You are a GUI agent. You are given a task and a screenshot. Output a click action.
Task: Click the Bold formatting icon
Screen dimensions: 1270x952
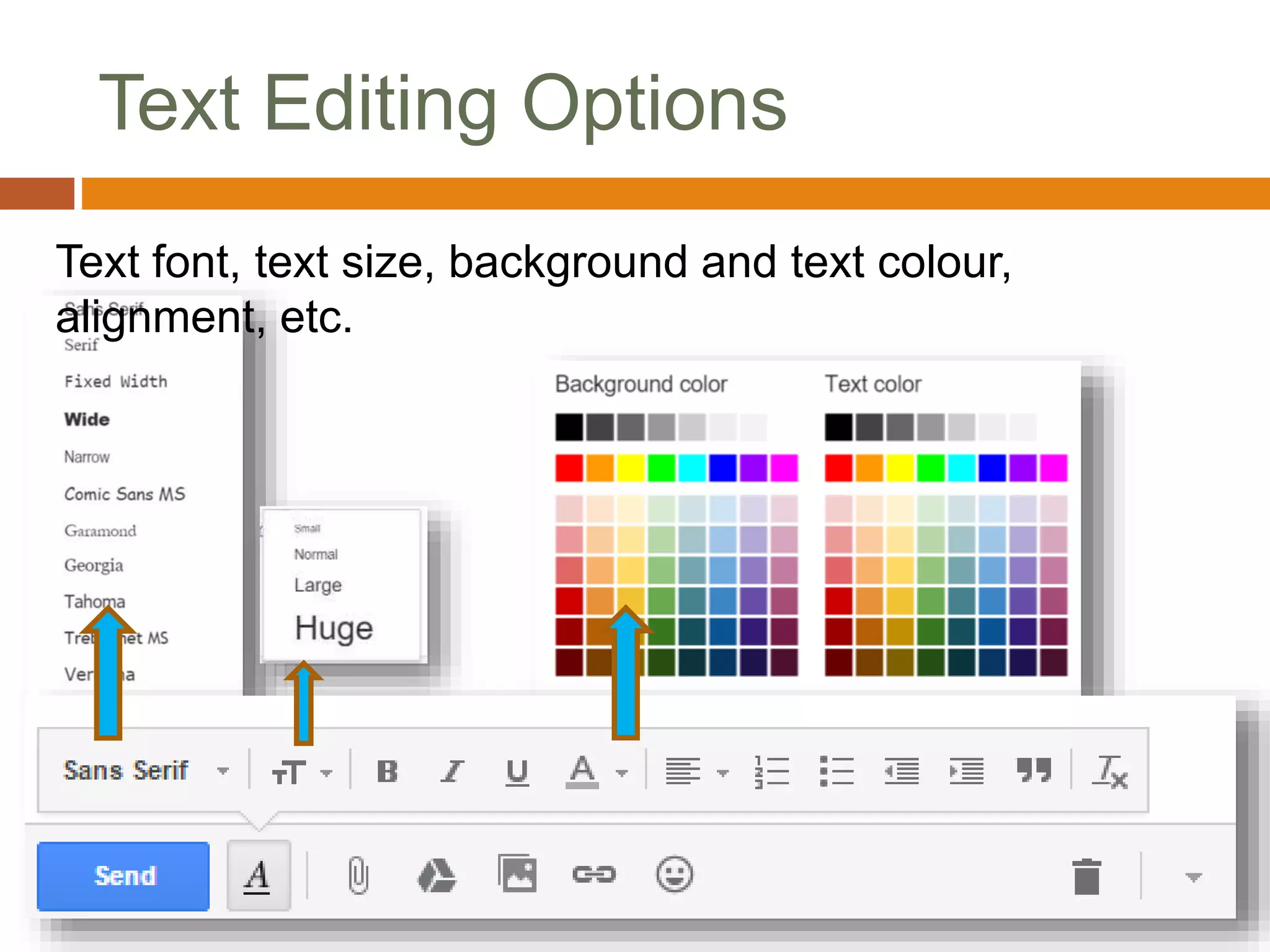388,772
